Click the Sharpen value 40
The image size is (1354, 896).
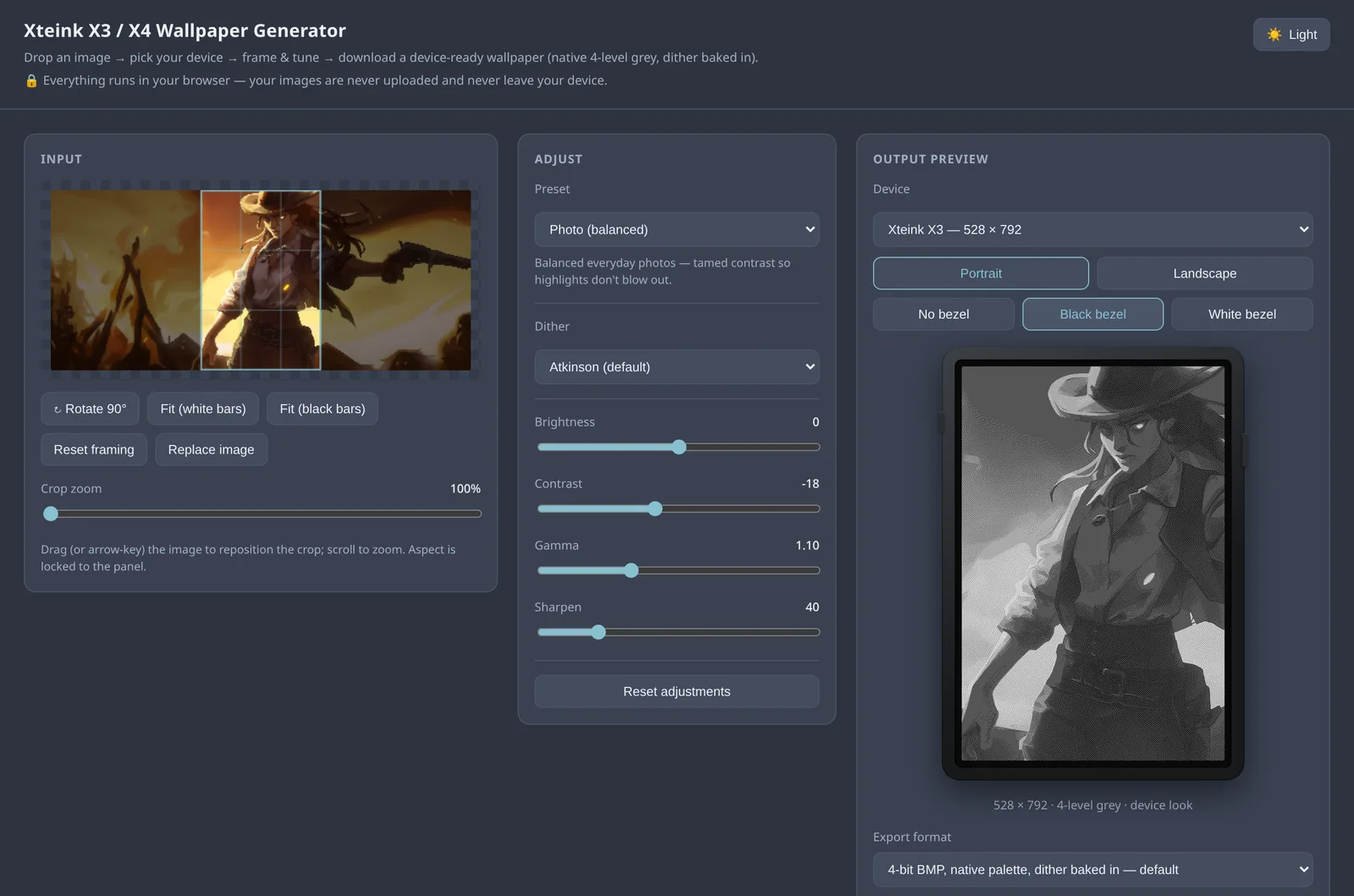click(812, 607)
